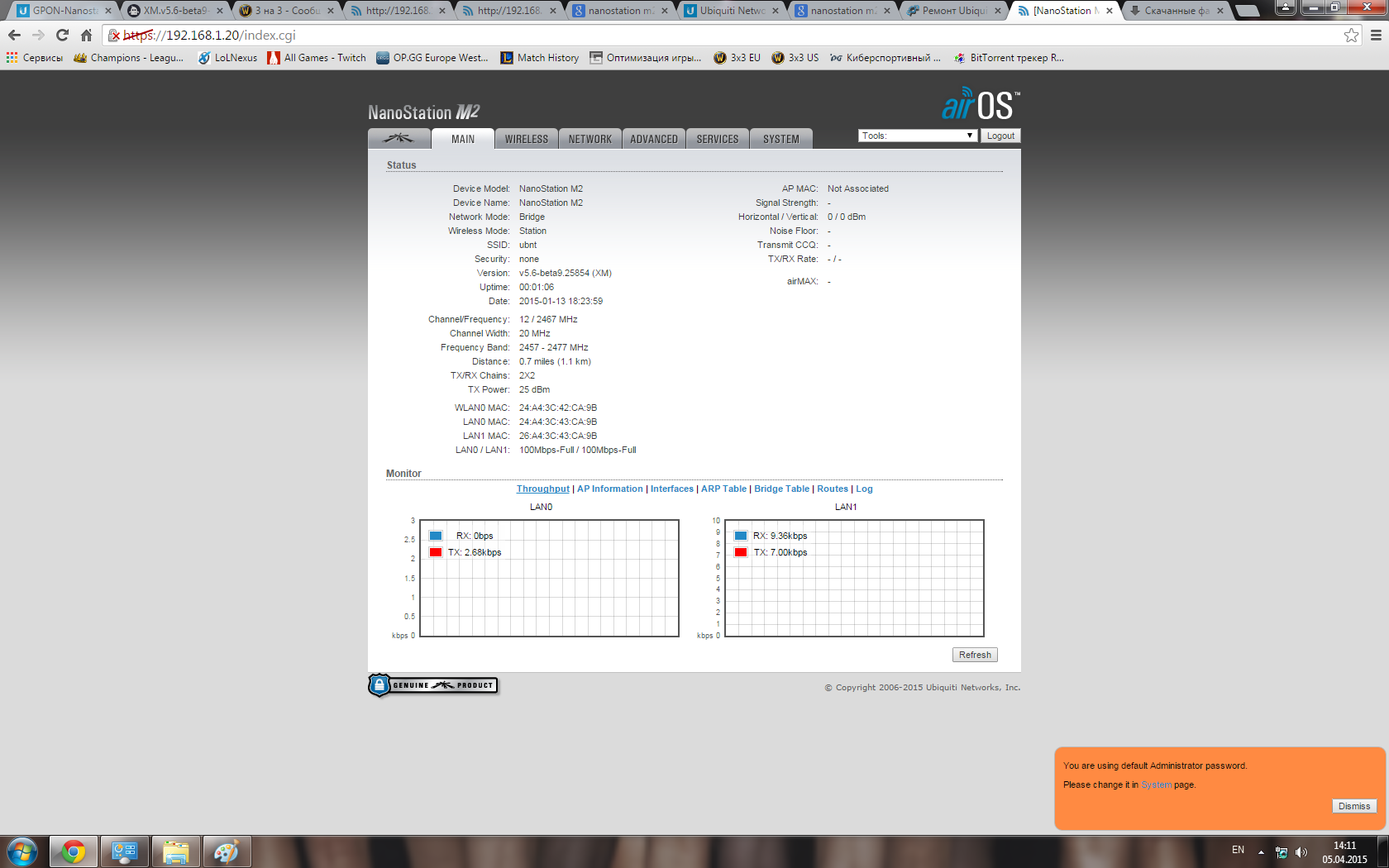The height and width of the screenshot is (868, 1389).
Task: Click the airOS logo
Action: 981,104
